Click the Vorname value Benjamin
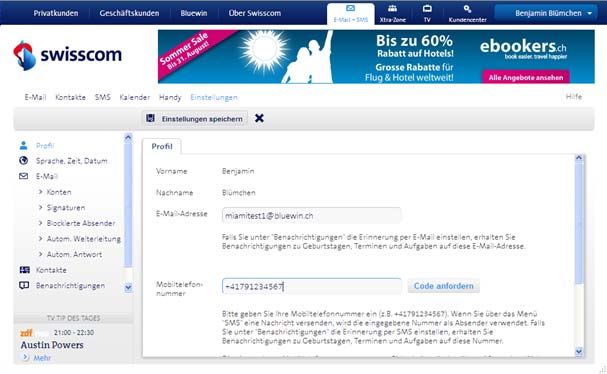 point(238,171)
